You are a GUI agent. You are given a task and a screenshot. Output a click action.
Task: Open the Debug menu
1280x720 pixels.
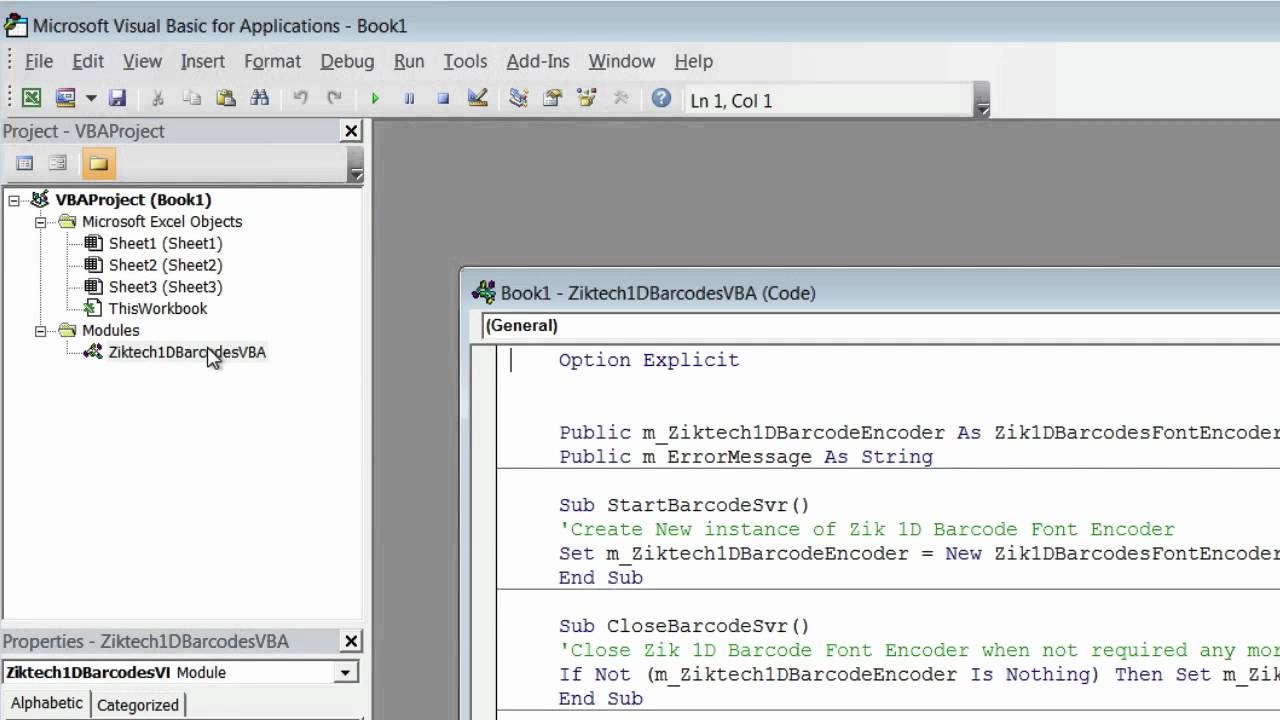click(347, 61)
